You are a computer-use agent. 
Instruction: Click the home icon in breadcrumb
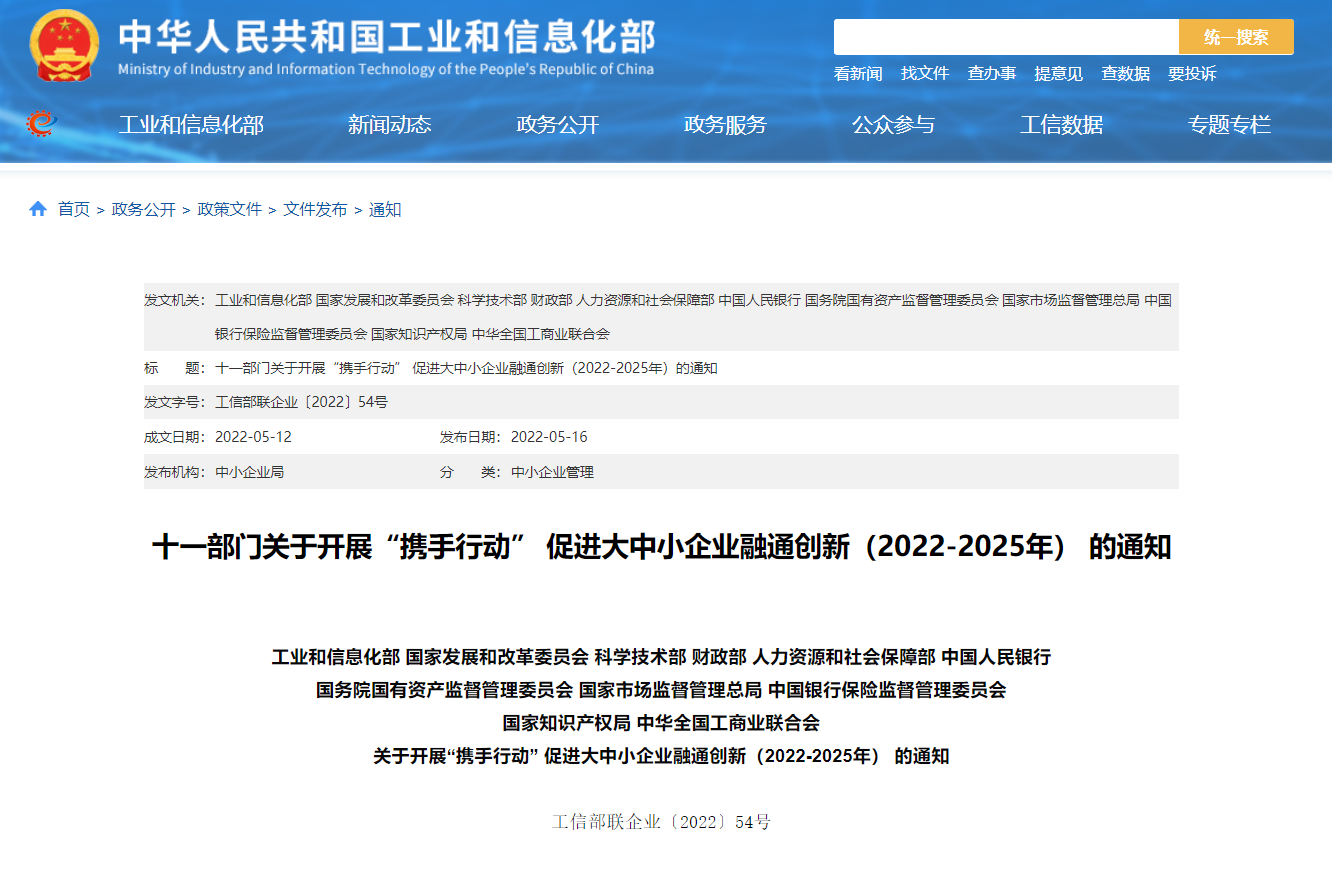point(38,209)
